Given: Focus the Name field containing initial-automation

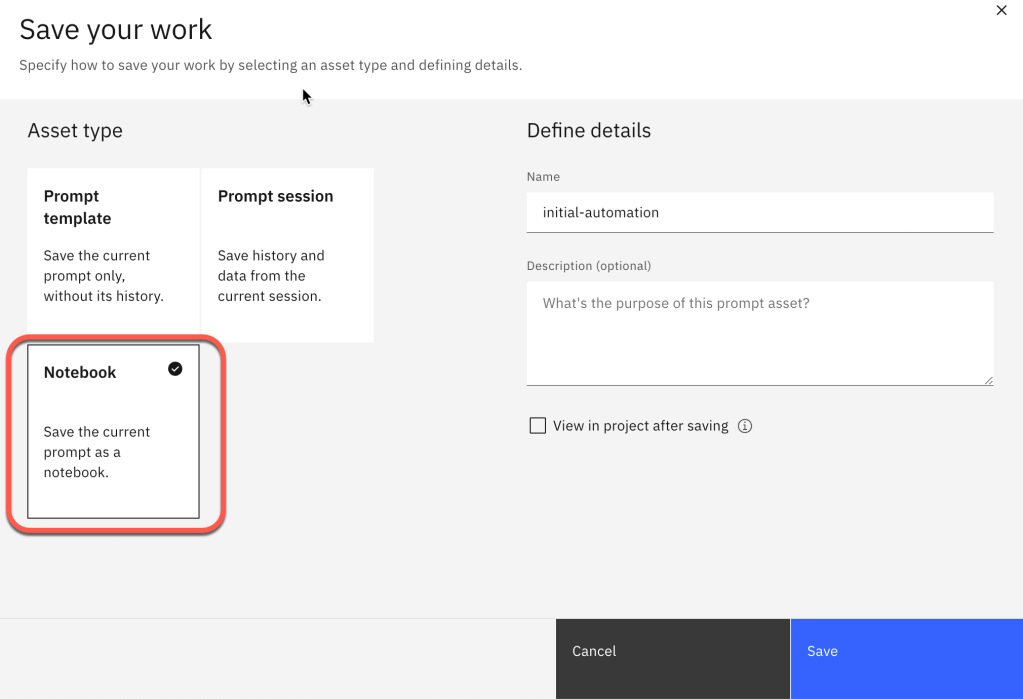Looking at the screenshot, I should pyautogui.click(x=759, y=212).
